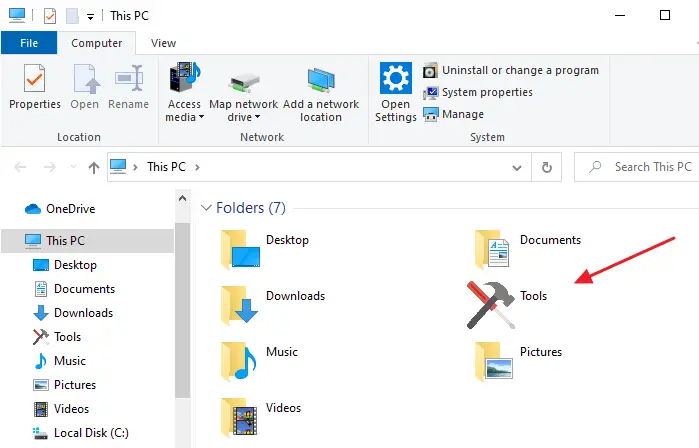Screen dimensions: 699x448
Task: Open System properties in the ribbon
Action: [x=477, y=92]
